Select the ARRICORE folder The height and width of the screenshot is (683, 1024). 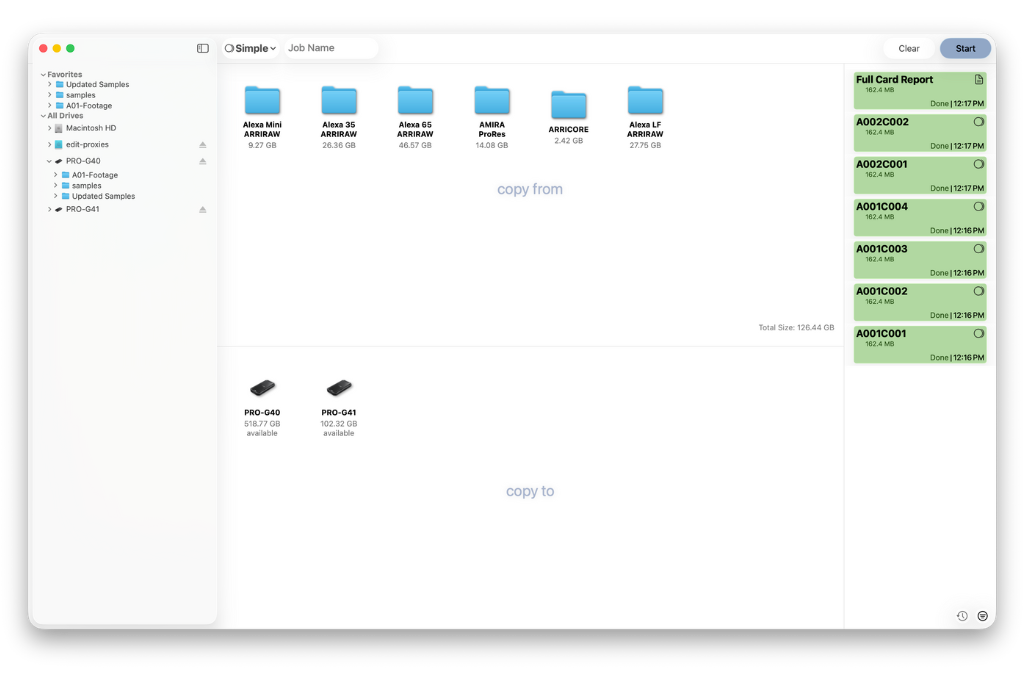click(x=568, y=106)
